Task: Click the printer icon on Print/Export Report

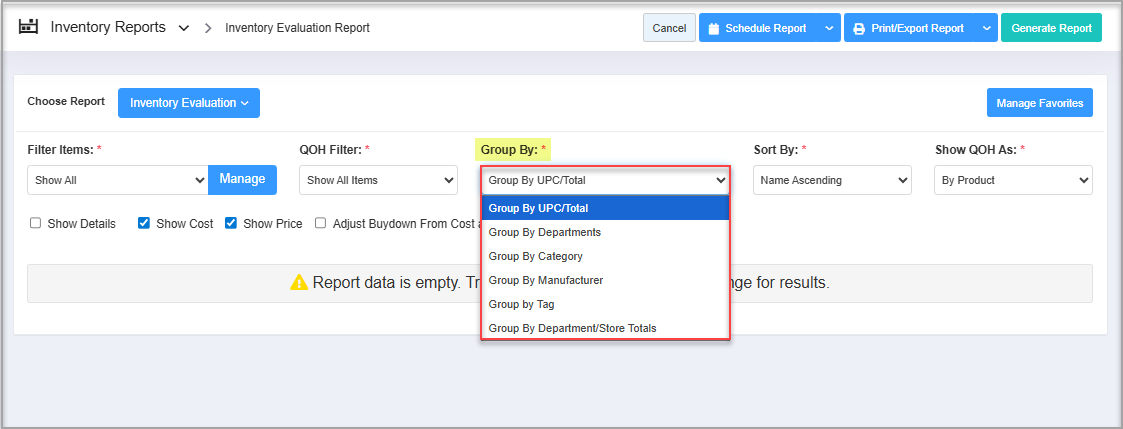Action: (x=859, y=28)
